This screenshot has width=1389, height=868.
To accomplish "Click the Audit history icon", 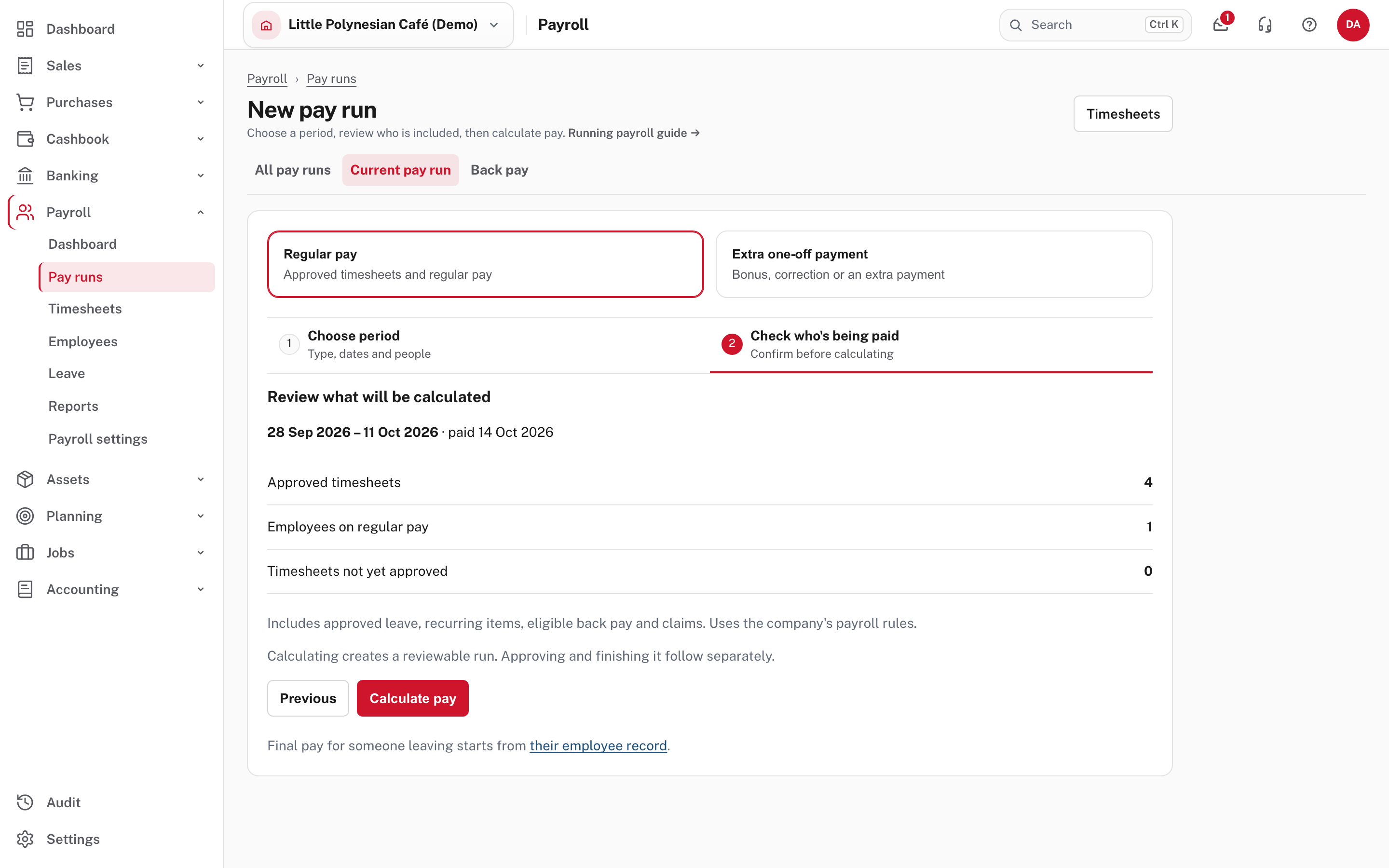I will 25,802.
